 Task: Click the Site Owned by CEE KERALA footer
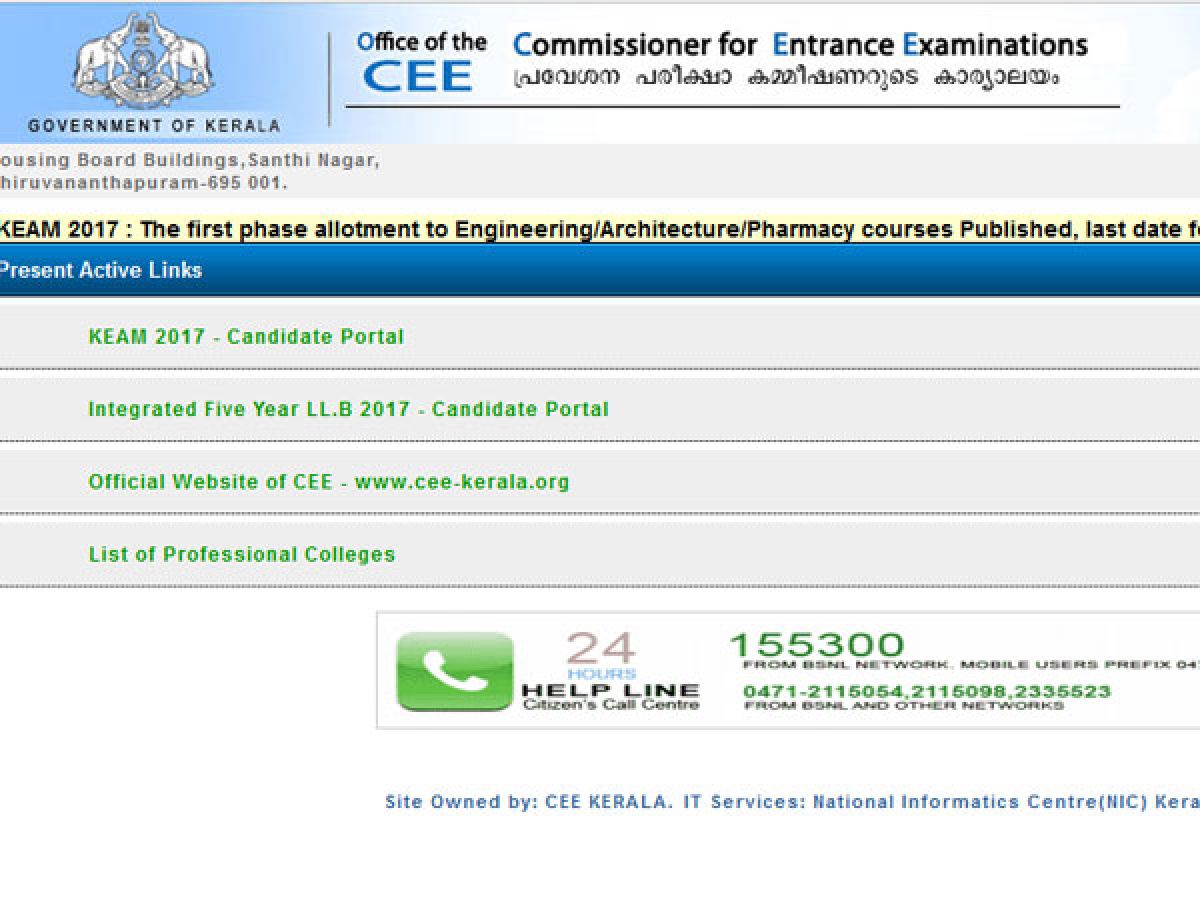tap(792, 802)
